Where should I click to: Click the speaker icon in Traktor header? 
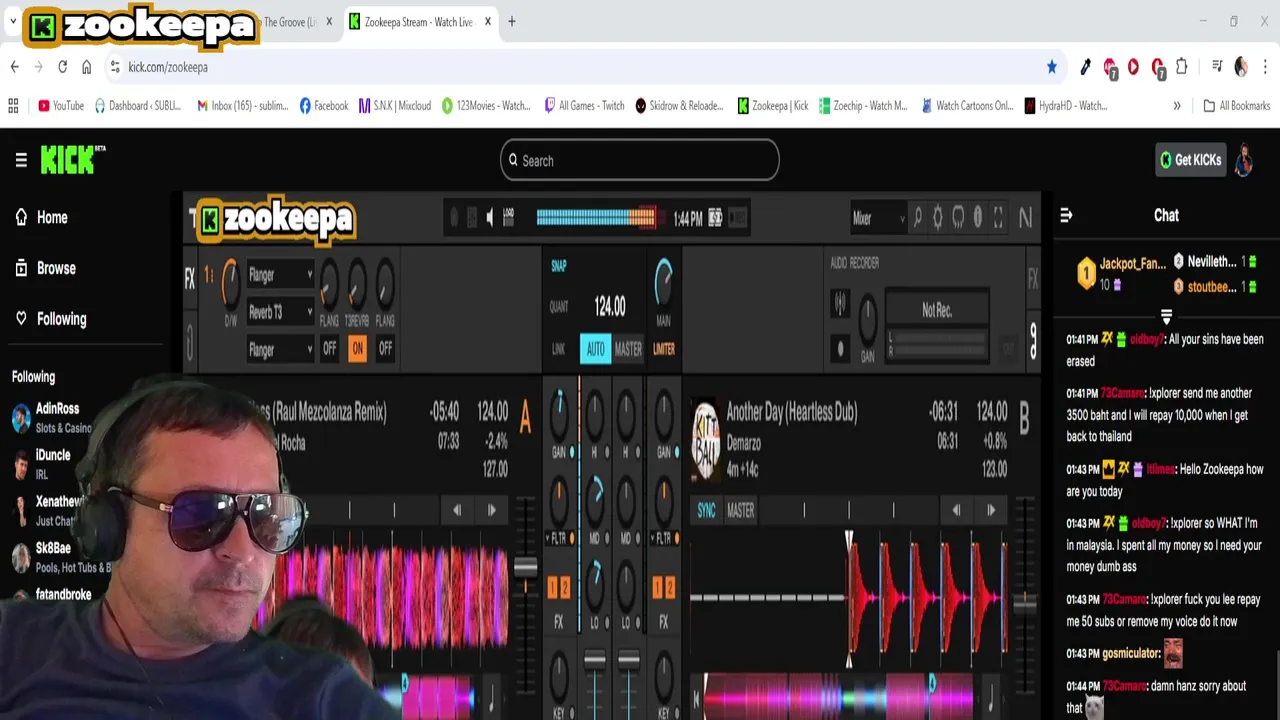pos(489,217)
